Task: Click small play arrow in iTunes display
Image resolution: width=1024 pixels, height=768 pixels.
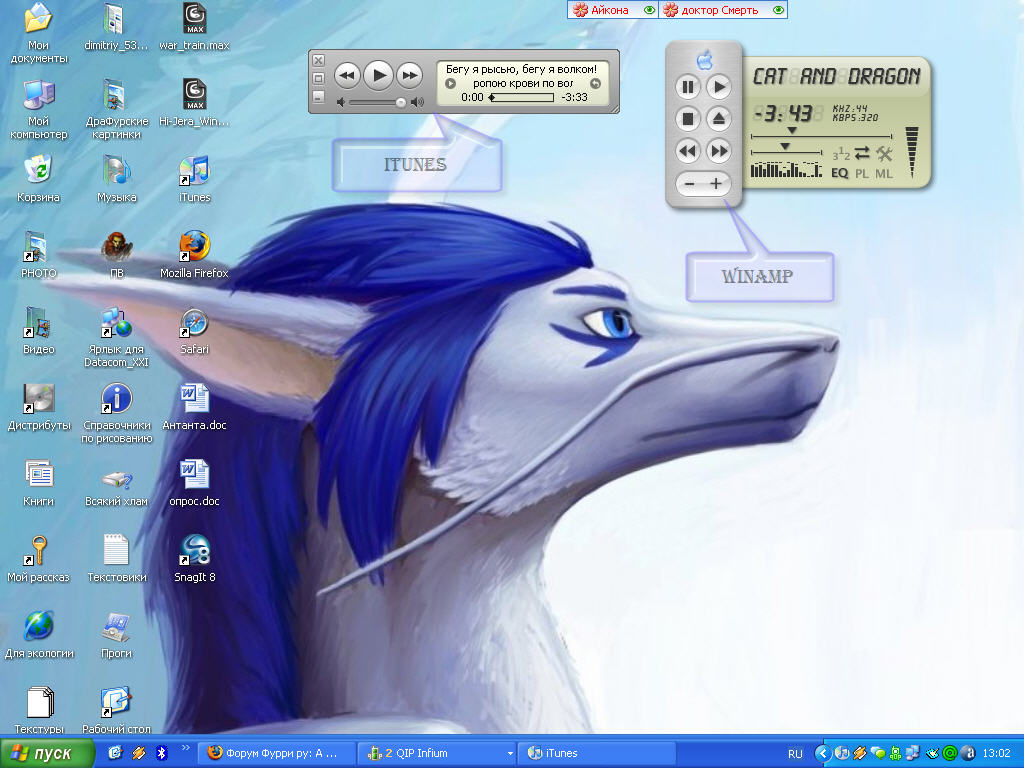Action: pyautogui.click(x=450, y=84)
